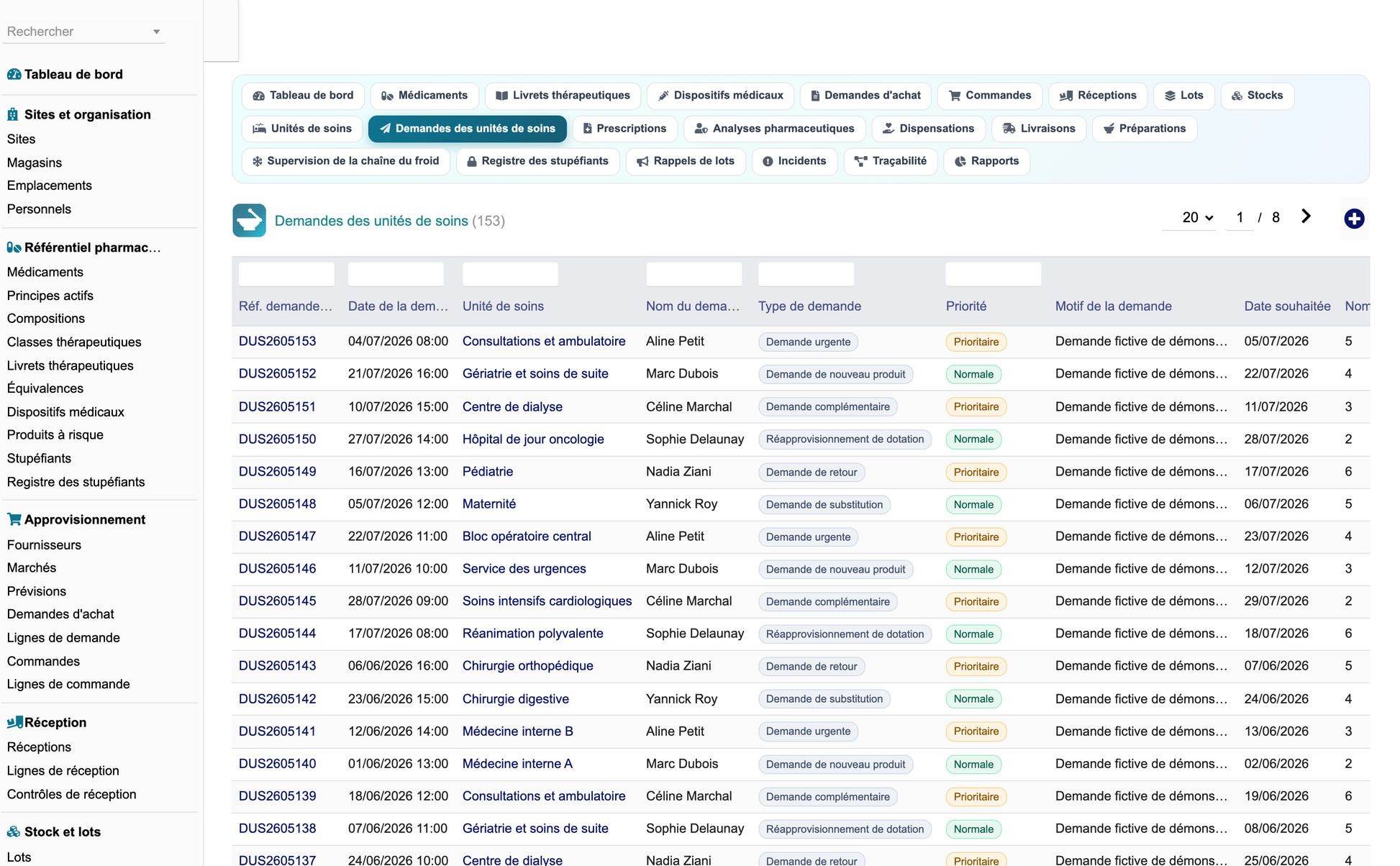This screenshot has width=1400, height=866.
Task: Click the Tableau de bord sidebar gauge icon
Action: pos(14,74)
